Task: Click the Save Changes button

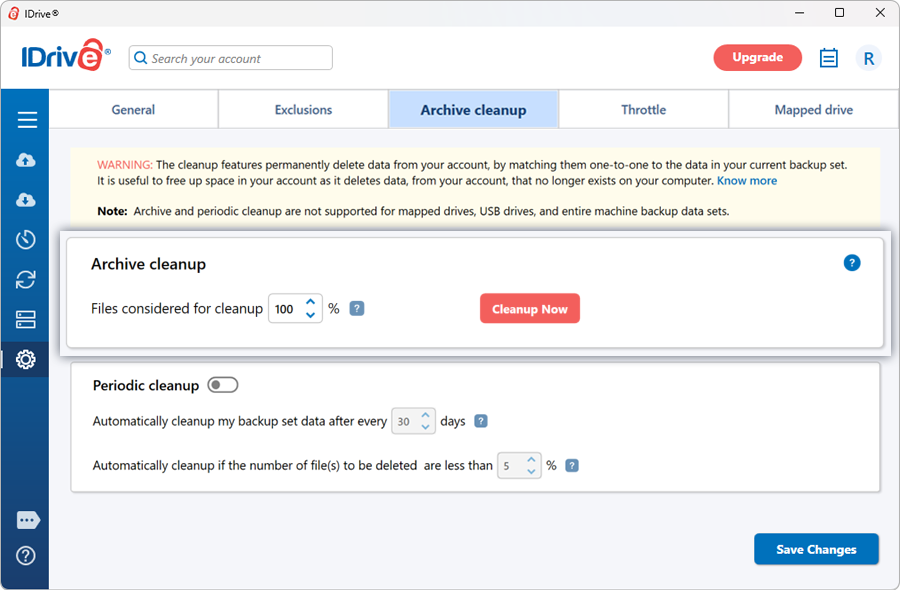Action: point(816,549)
